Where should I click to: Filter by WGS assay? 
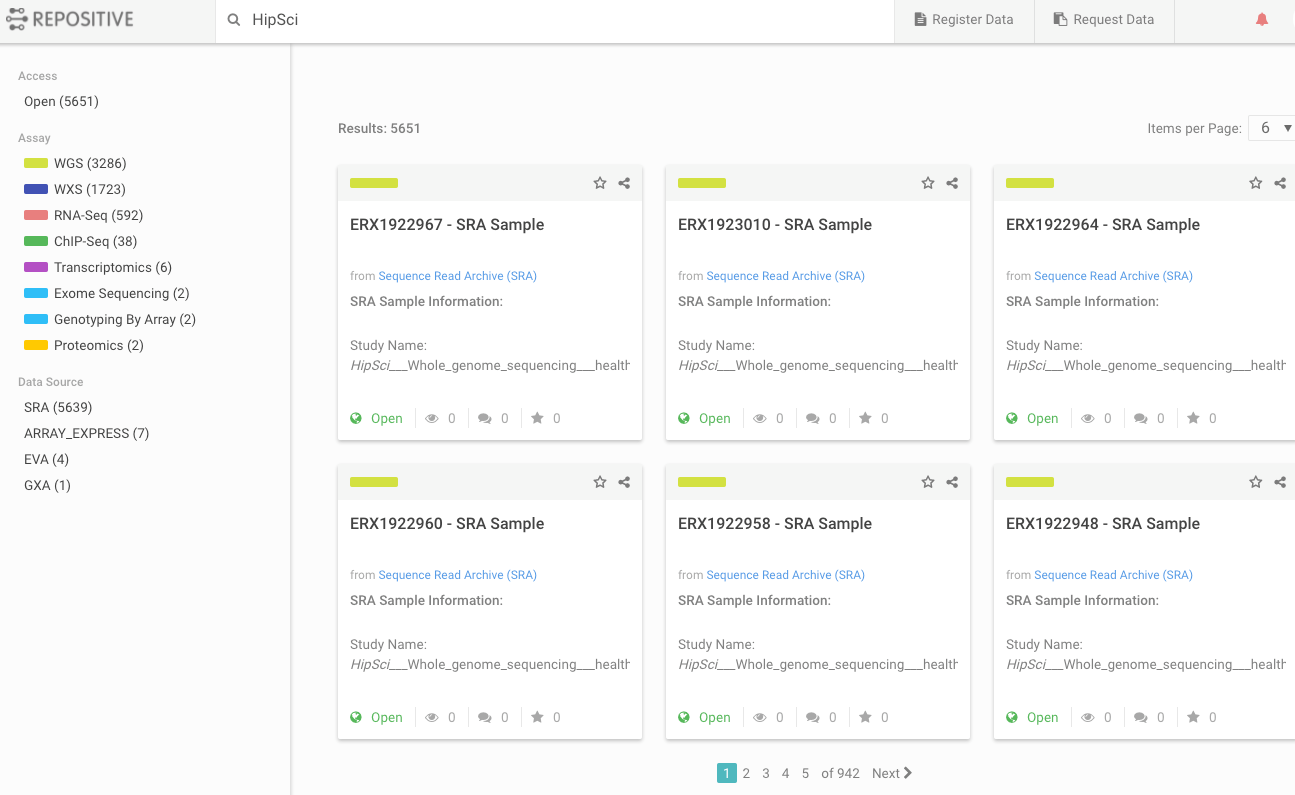point(90,163)
